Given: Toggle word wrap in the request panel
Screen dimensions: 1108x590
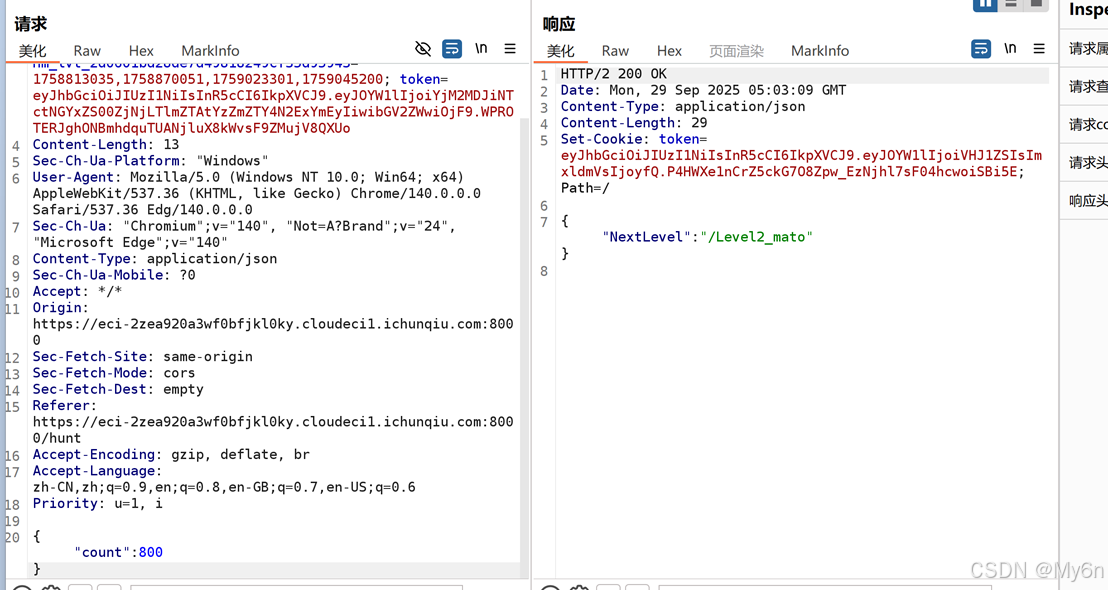Looking at the screenshot, I should pyautogui.click(x=452, y=49).
